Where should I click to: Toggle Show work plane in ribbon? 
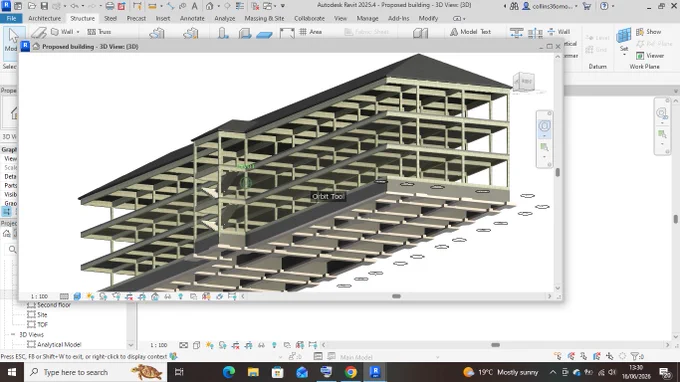pos(649,32)
